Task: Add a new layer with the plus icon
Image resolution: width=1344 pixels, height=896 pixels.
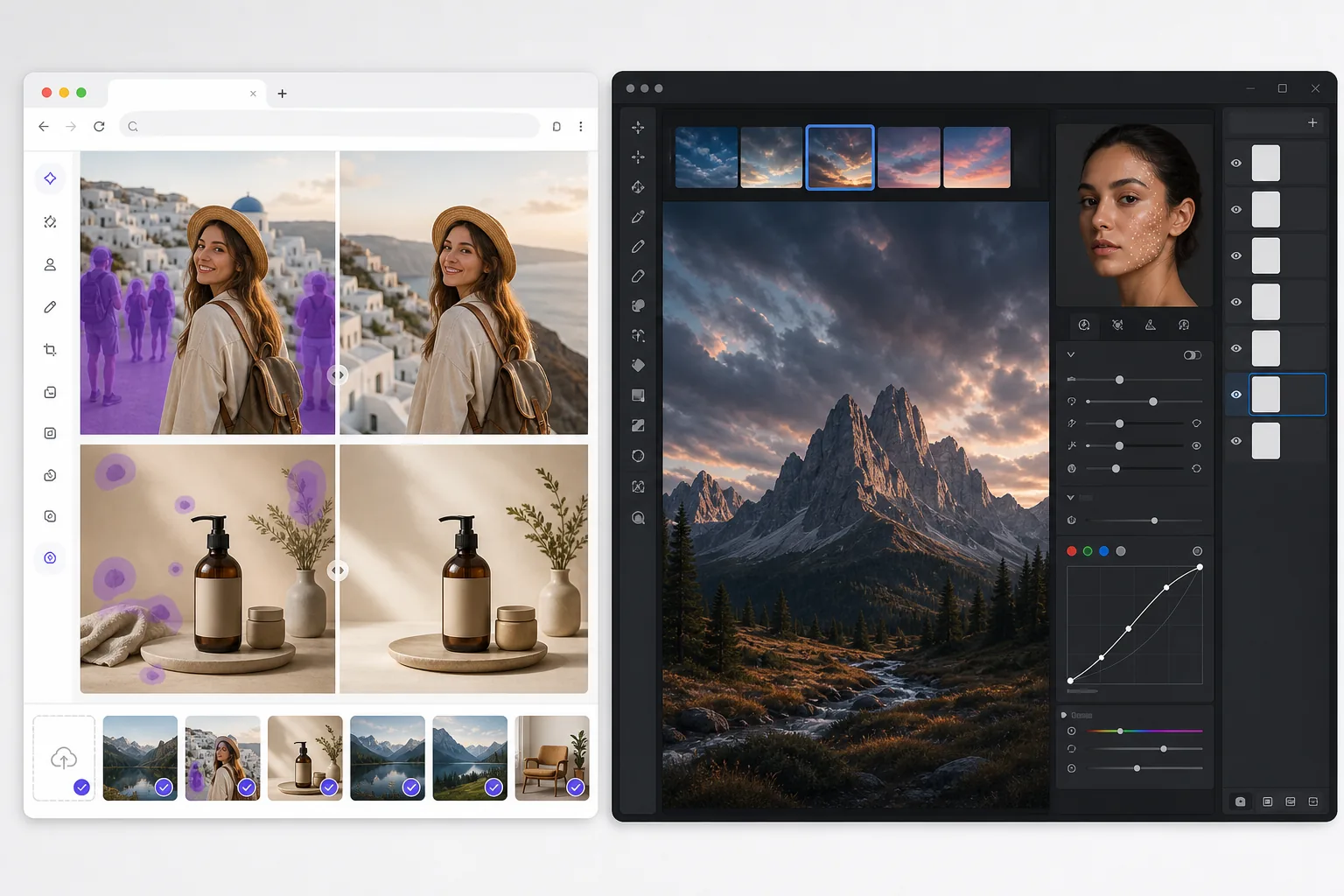Action: [1312, 123]
